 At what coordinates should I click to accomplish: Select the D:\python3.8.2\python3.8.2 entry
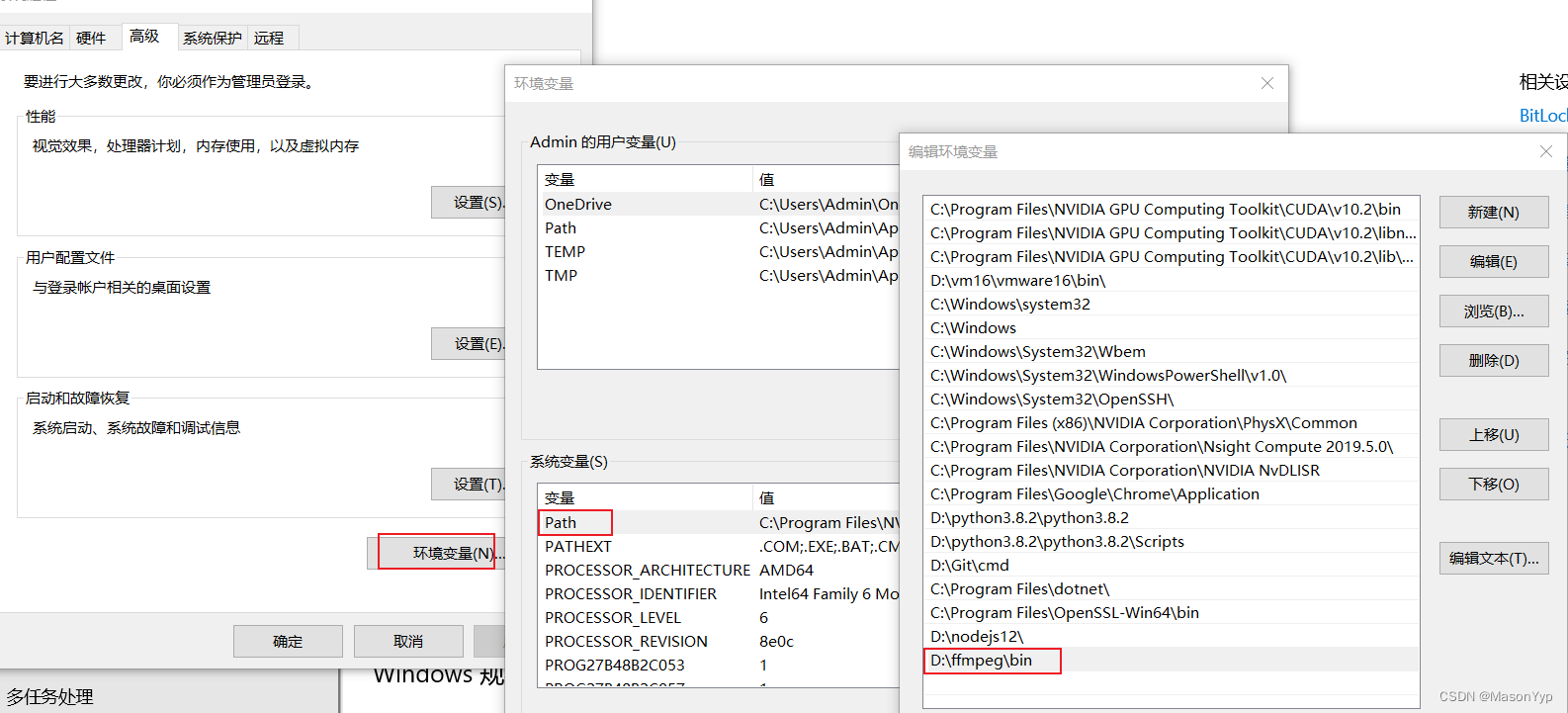click(1172, 517)
